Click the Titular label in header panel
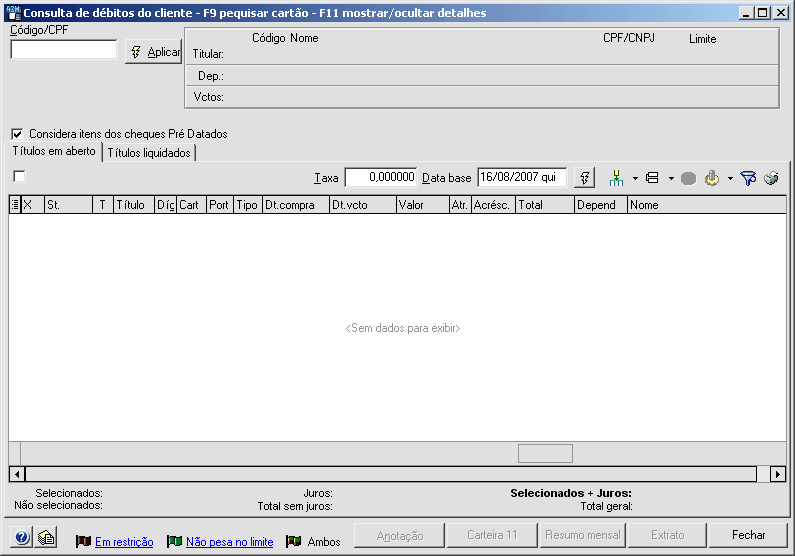 [x=208, y=54]
